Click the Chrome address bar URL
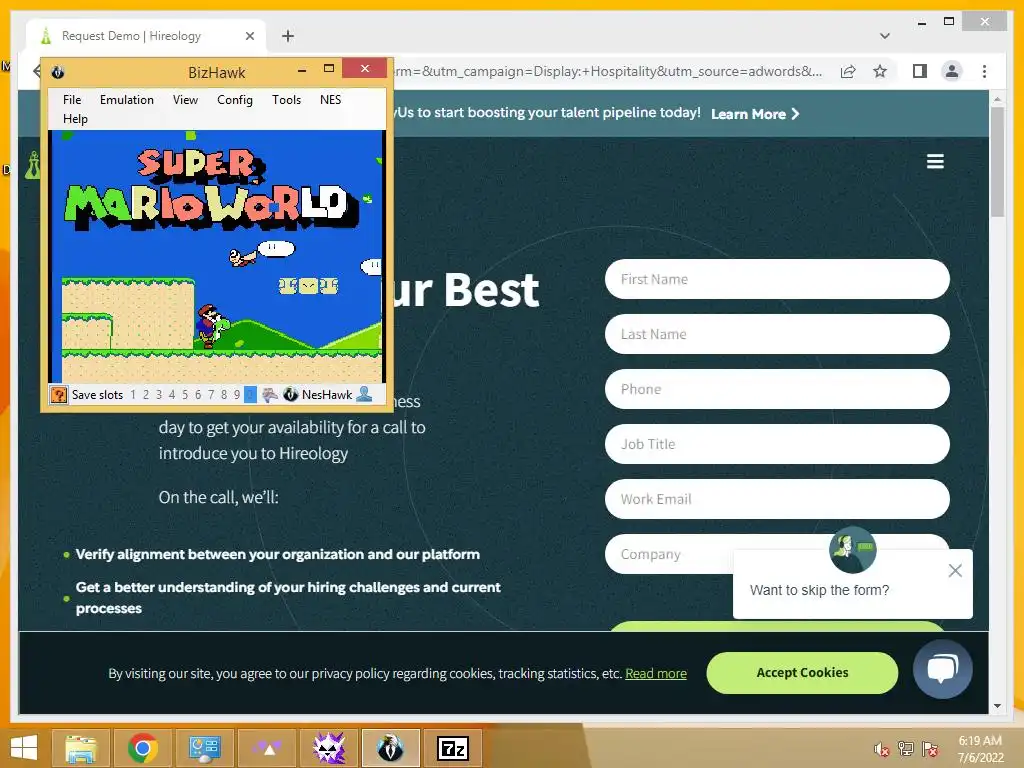Viewport: 1024px width, 768px height. coord(607,71)
